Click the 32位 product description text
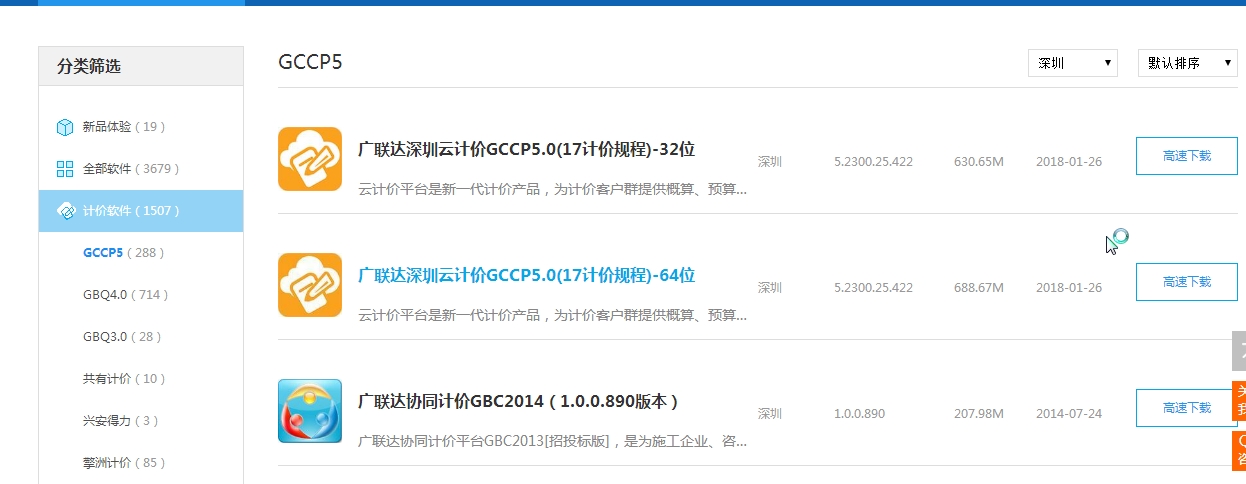The width and height of the screenshot is (1246, 484). click(x=552, y=189)
